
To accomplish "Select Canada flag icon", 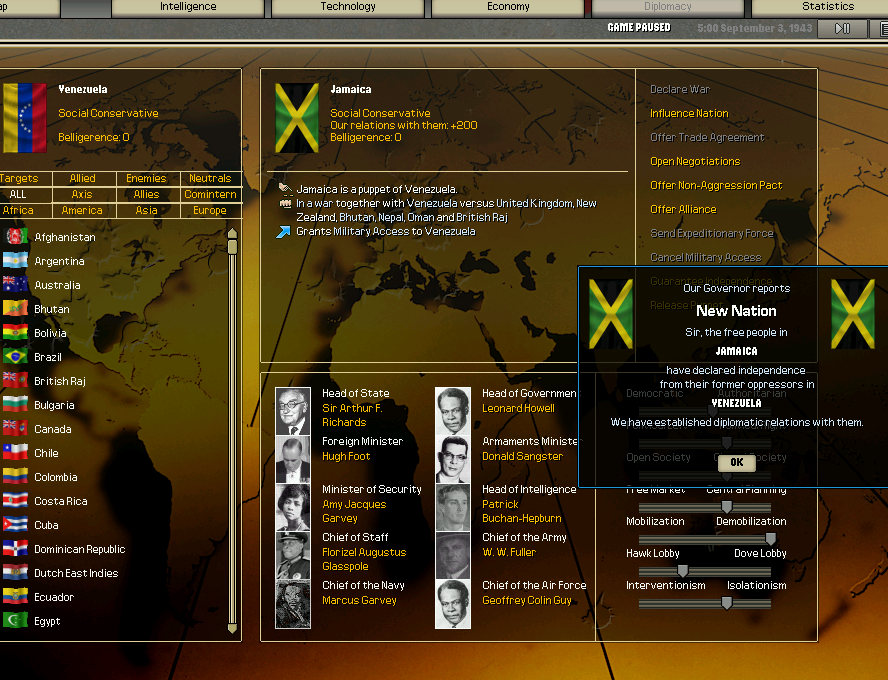I will click(15, 429).
